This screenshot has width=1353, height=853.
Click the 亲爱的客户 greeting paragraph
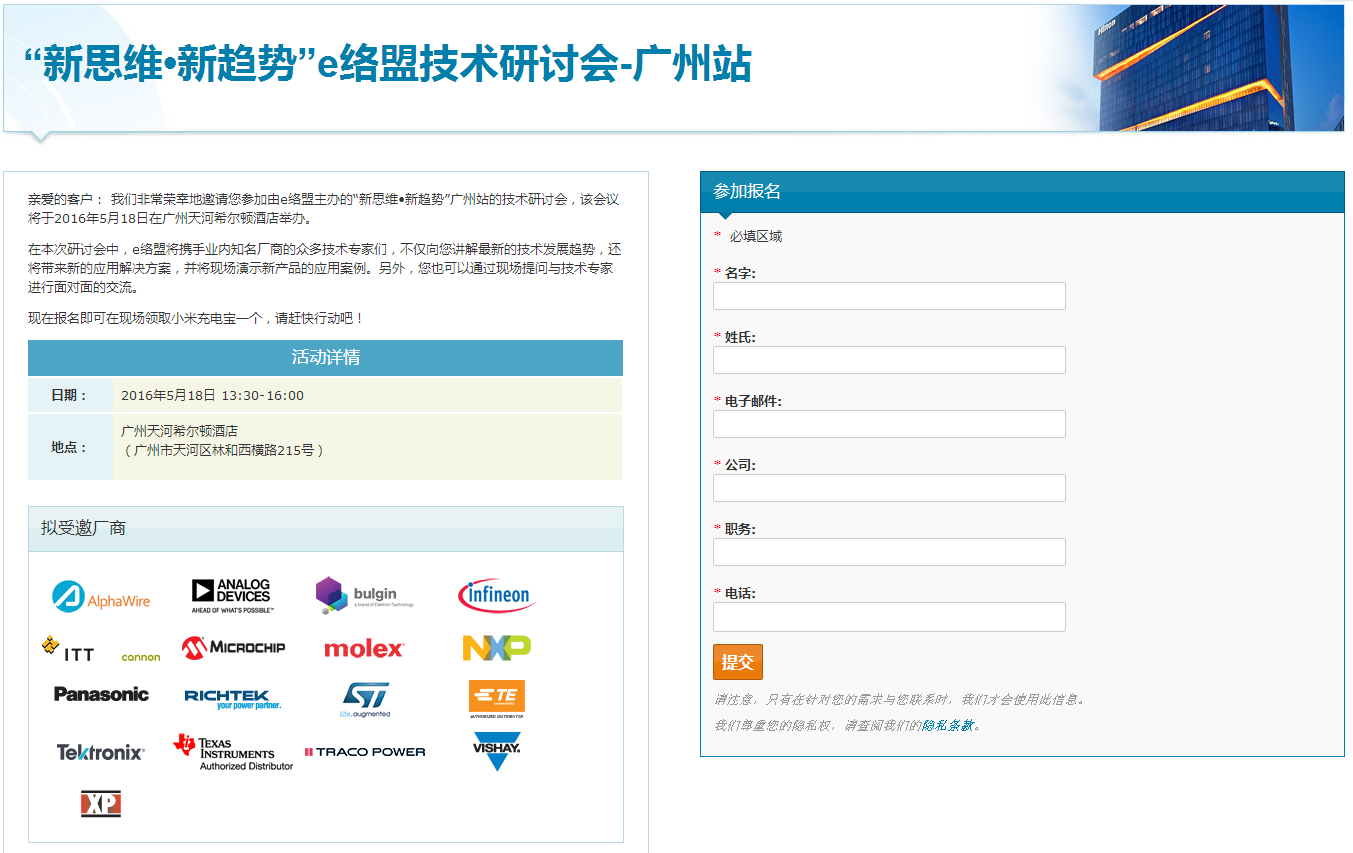click(325, 209)
